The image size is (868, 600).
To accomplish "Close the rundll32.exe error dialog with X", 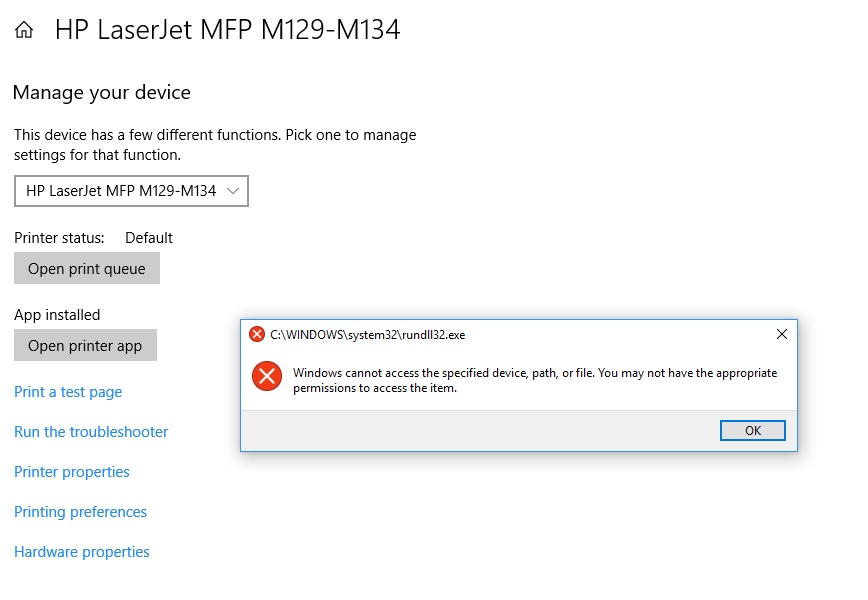I will [x=782, y=334].
